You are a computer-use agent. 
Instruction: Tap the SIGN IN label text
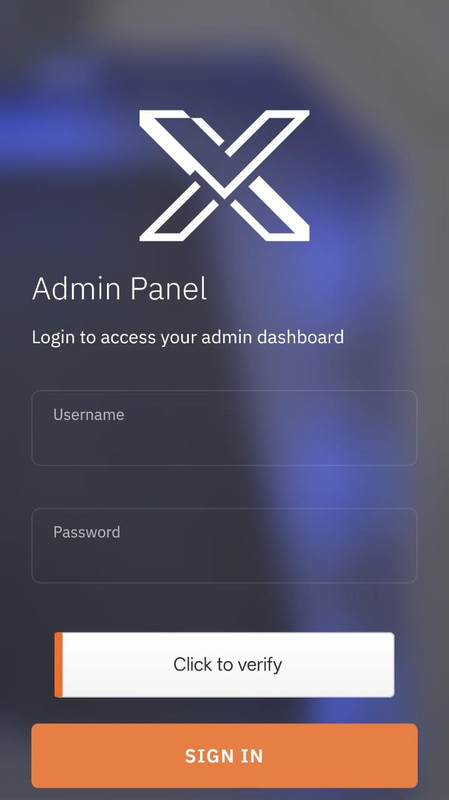(x=224, y=756)
